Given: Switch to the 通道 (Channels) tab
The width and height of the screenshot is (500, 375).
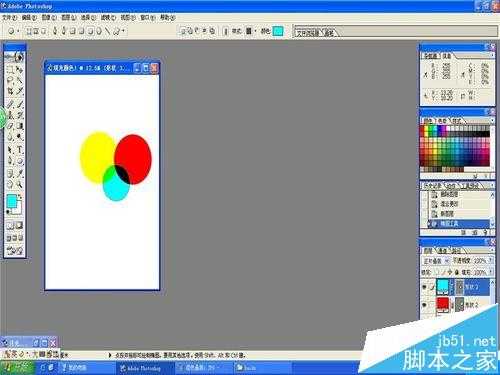Looking at the screenshot, I should point(442,250).
